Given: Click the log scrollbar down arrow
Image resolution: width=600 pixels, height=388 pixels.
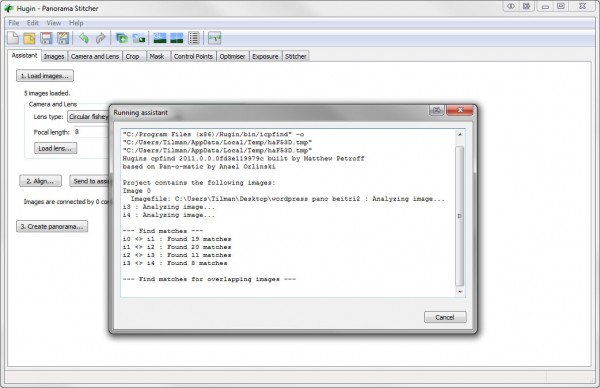Looking at the screenshot, I should coord(460,292).
